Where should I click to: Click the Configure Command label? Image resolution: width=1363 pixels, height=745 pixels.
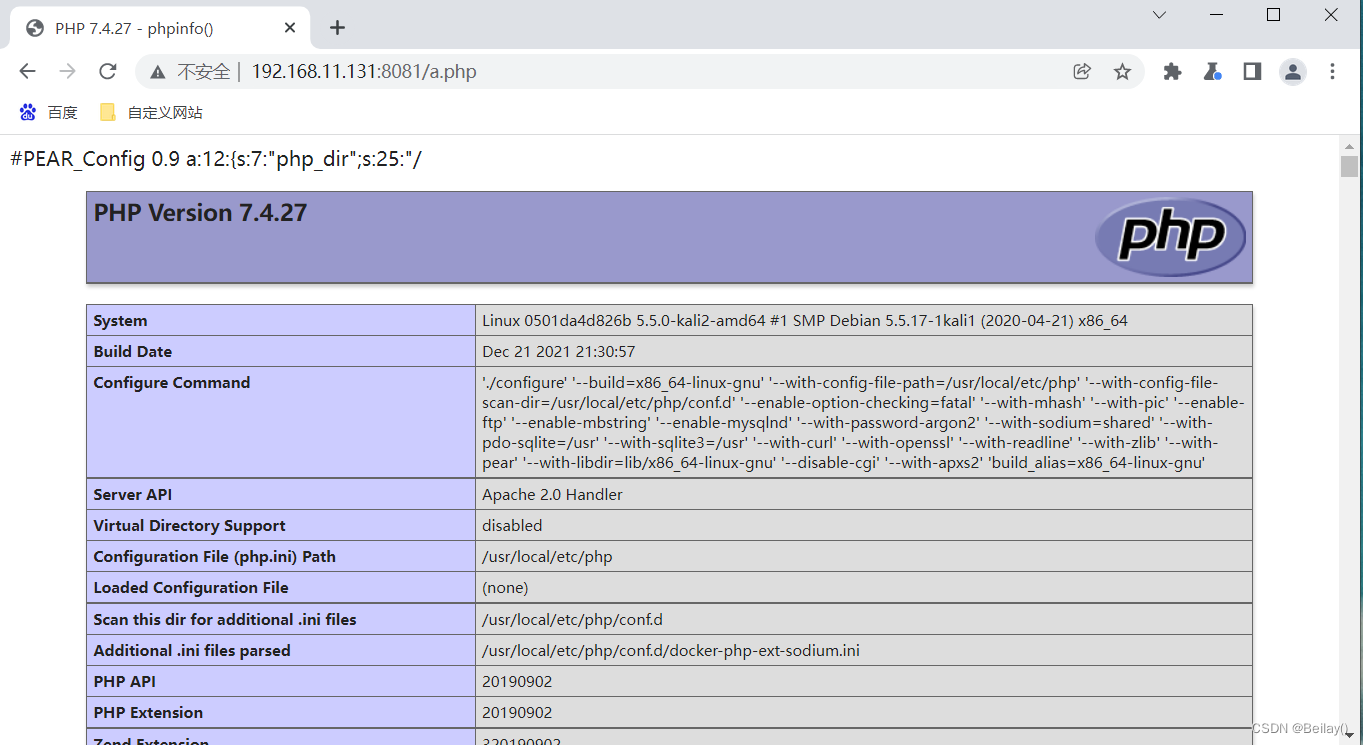(172, 383)
